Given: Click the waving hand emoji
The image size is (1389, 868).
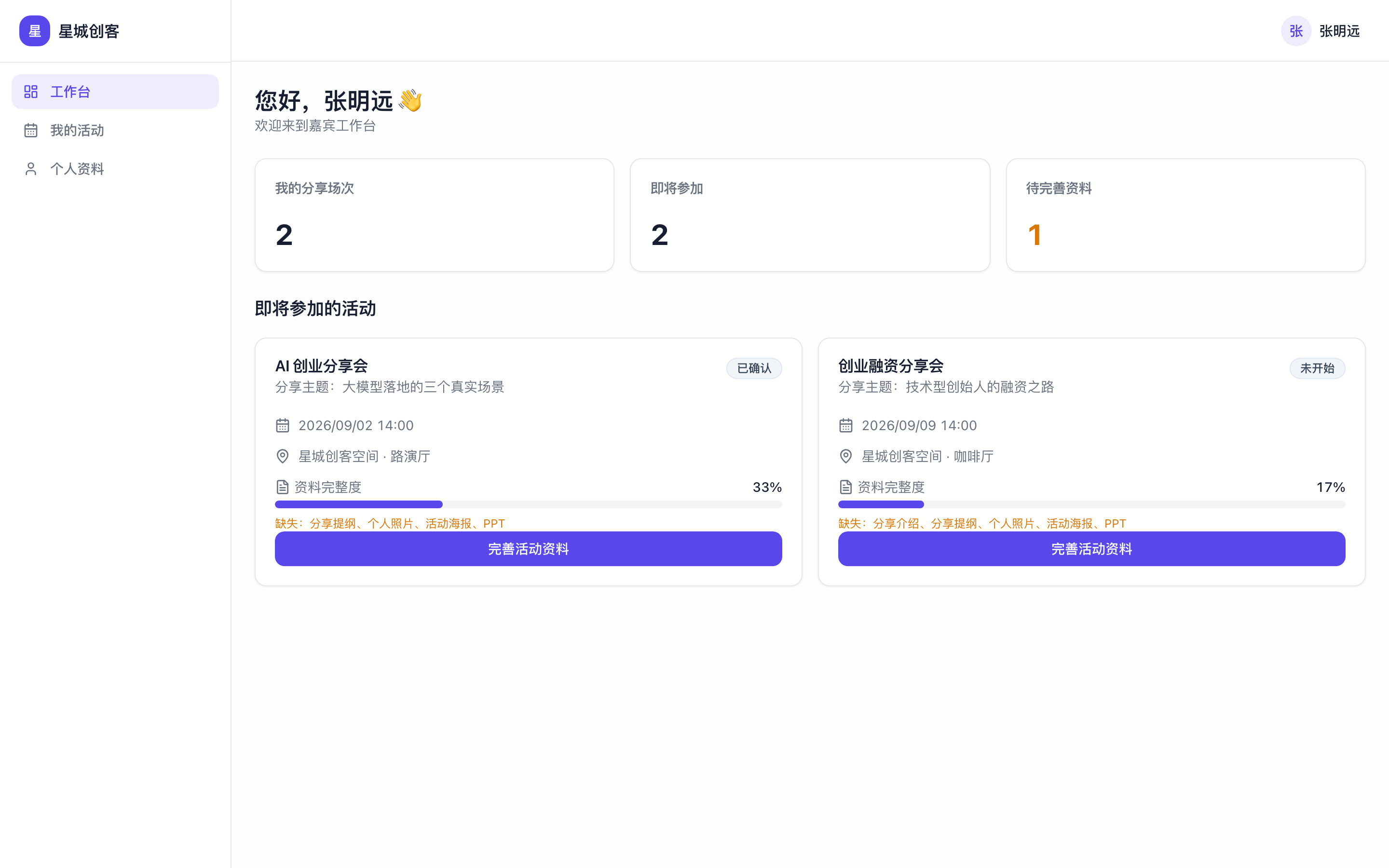Looking at the screenshot, I should click(410, 100).
